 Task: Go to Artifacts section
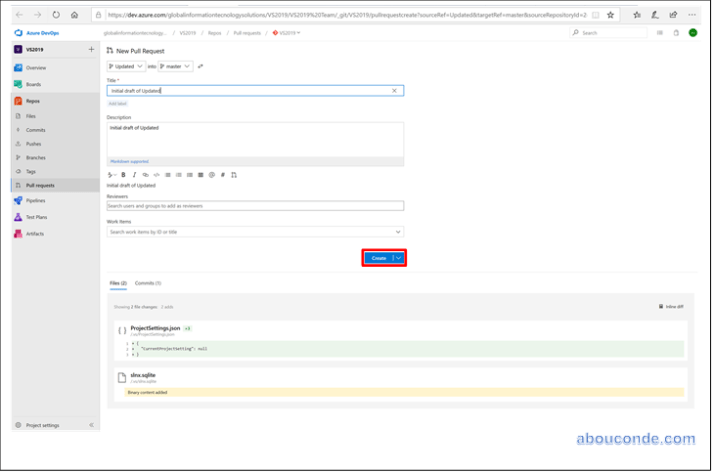(x=34, y=234)
